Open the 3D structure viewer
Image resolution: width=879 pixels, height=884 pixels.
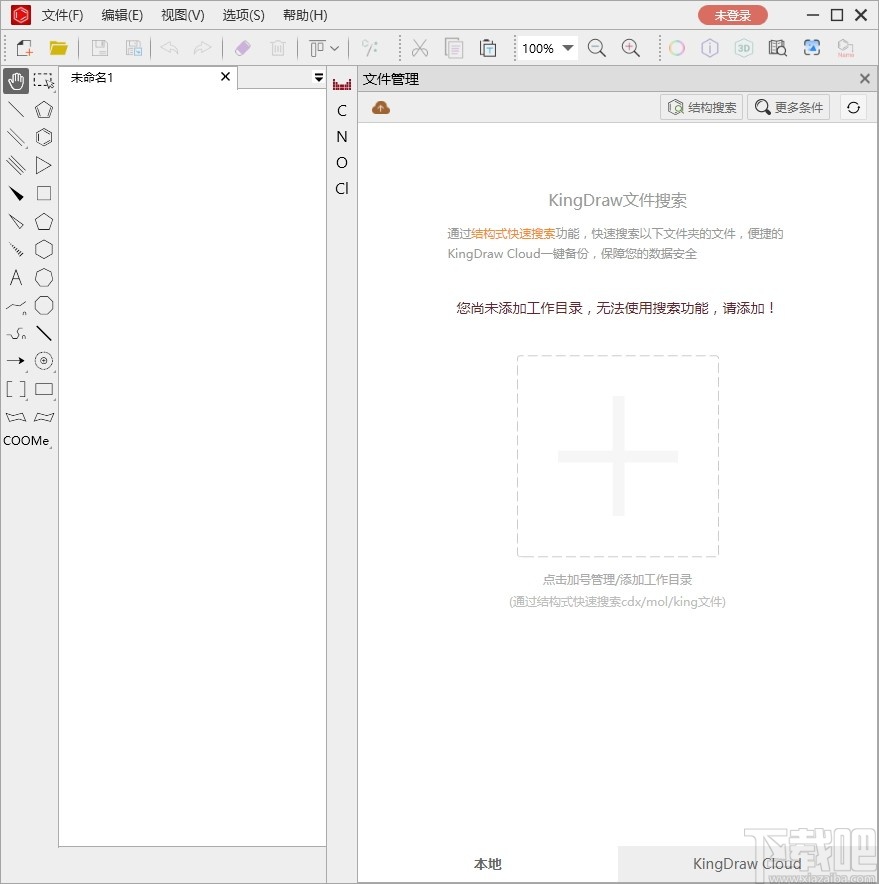point(743,47)
